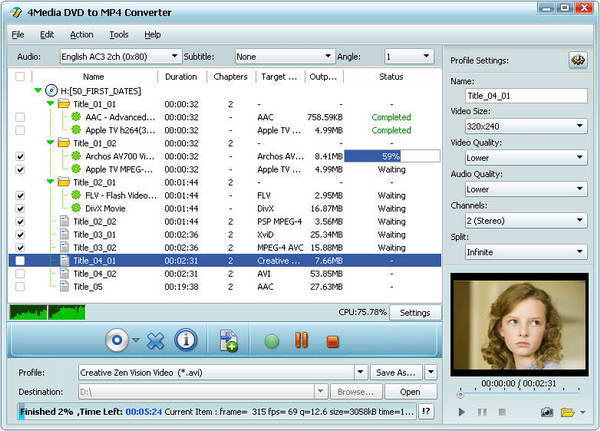The height and width of the screenshot is (431, 600).
Task: Click the gear icon of Apple TV h264 row
Action: tap(76, 130)
